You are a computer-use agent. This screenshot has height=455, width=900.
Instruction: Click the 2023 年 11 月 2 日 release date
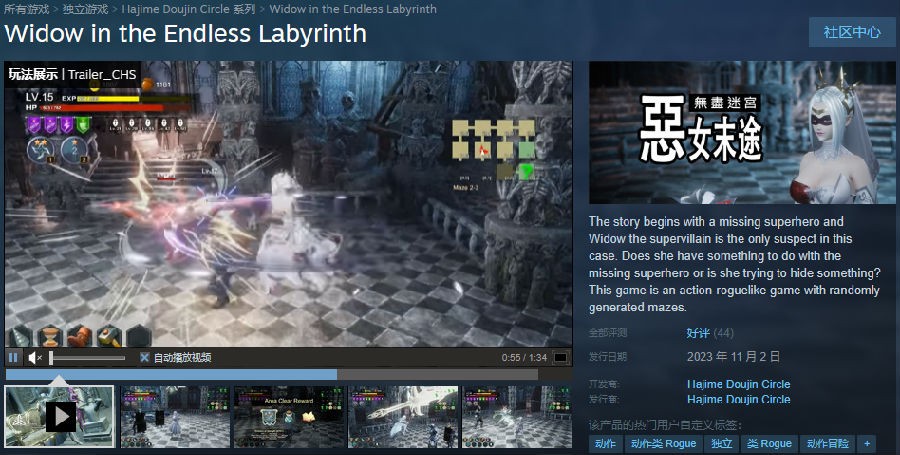(x=733, y=356)
